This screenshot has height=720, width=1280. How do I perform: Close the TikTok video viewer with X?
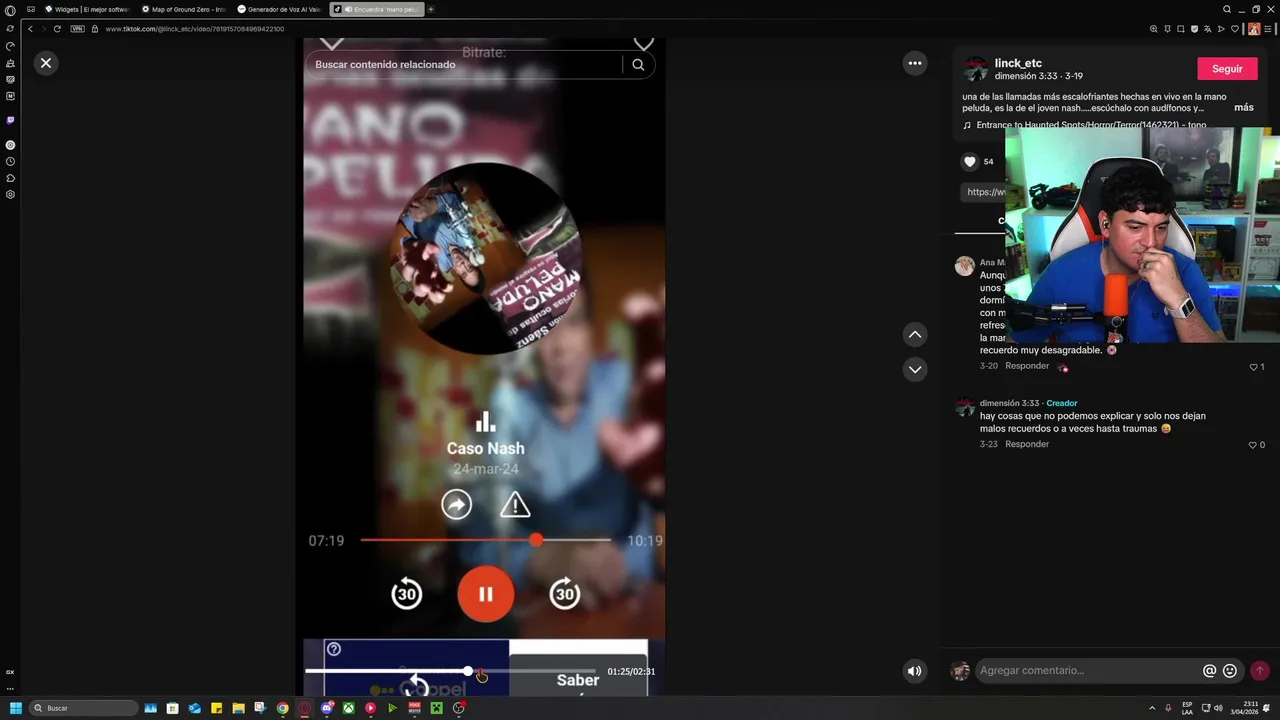pos(46,63)
